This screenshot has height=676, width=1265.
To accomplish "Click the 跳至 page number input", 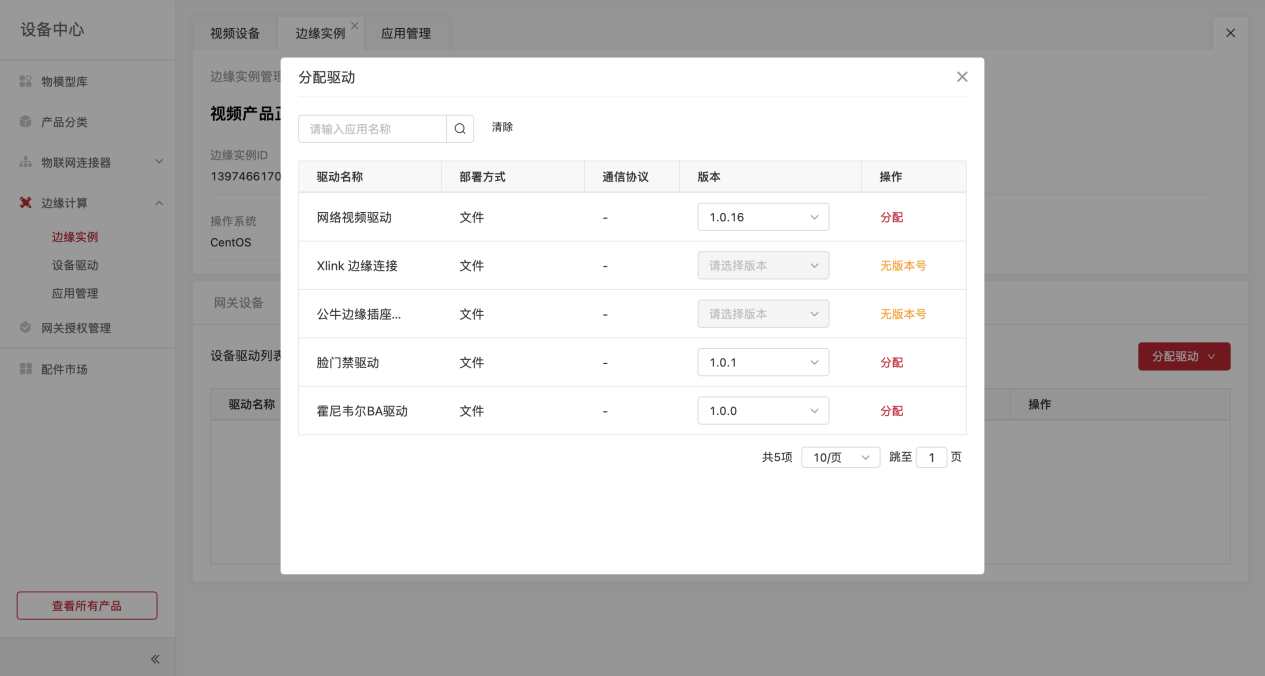I will (x=931, y=457).
